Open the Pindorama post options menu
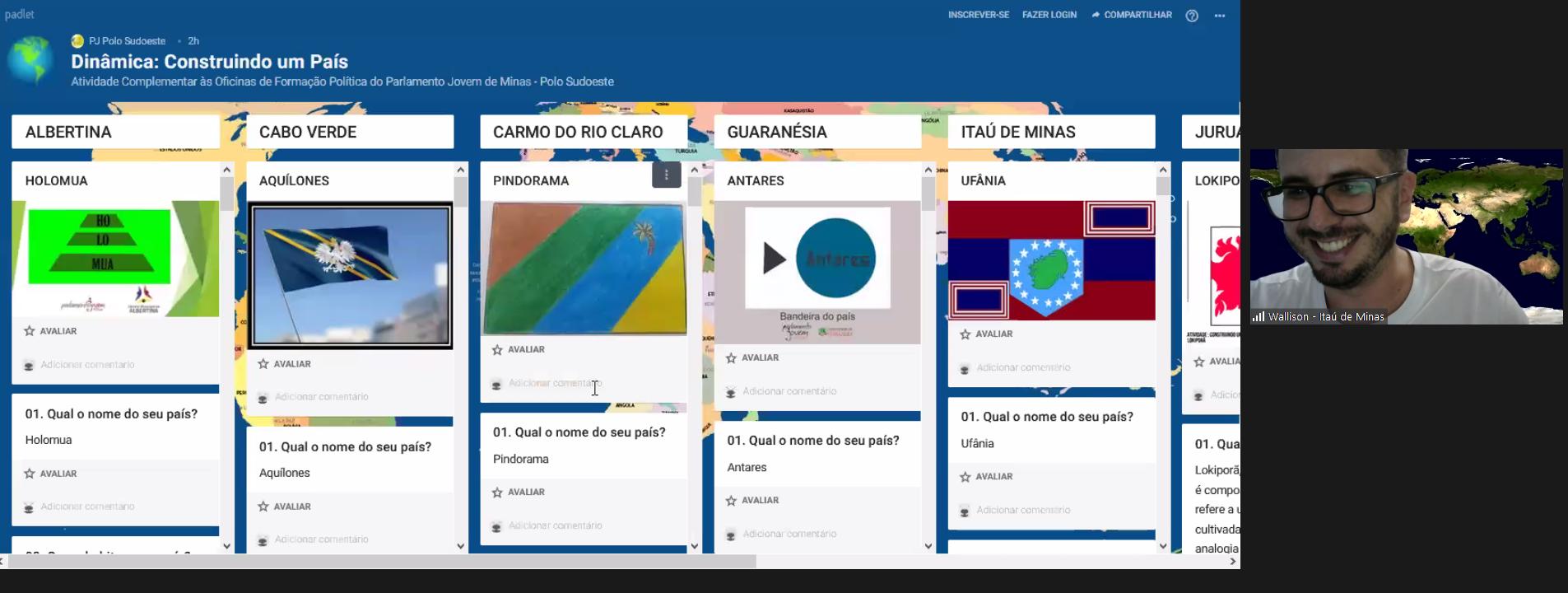This screenshot has height=593, width=1568. point(666,175)
